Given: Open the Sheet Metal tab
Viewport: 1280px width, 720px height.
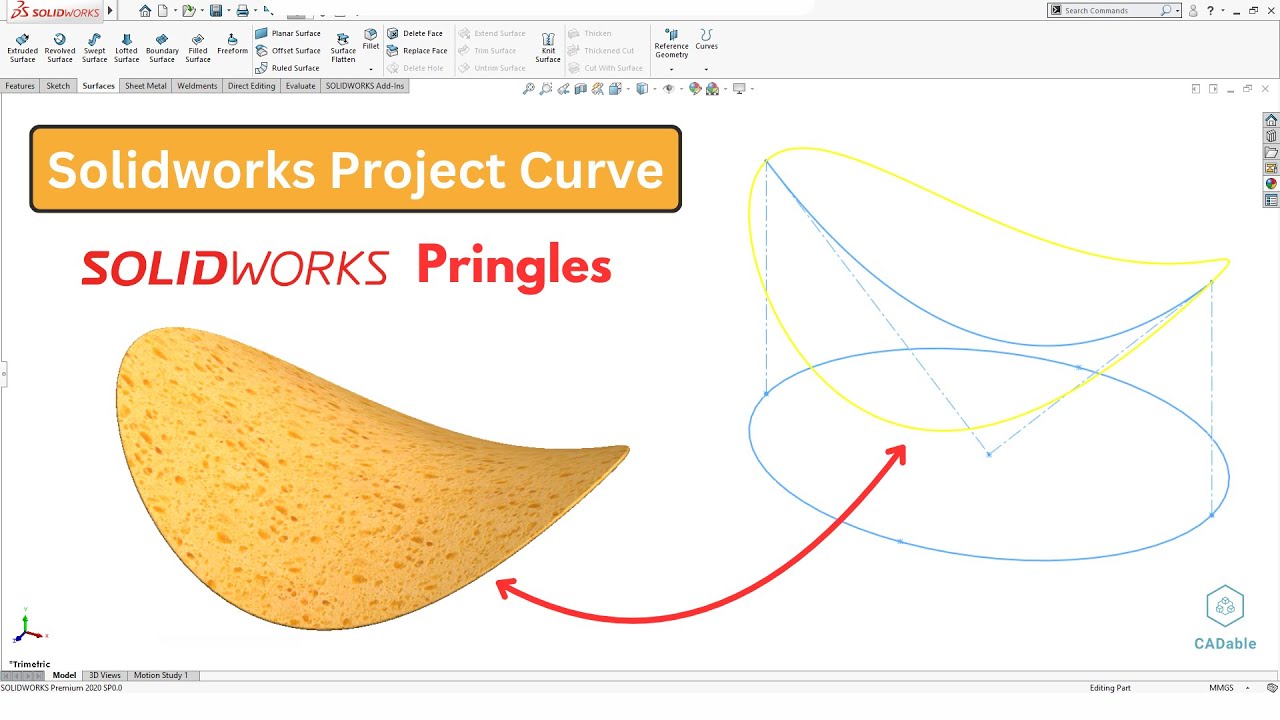Looking at the screenshot, I should pos(145,86).
